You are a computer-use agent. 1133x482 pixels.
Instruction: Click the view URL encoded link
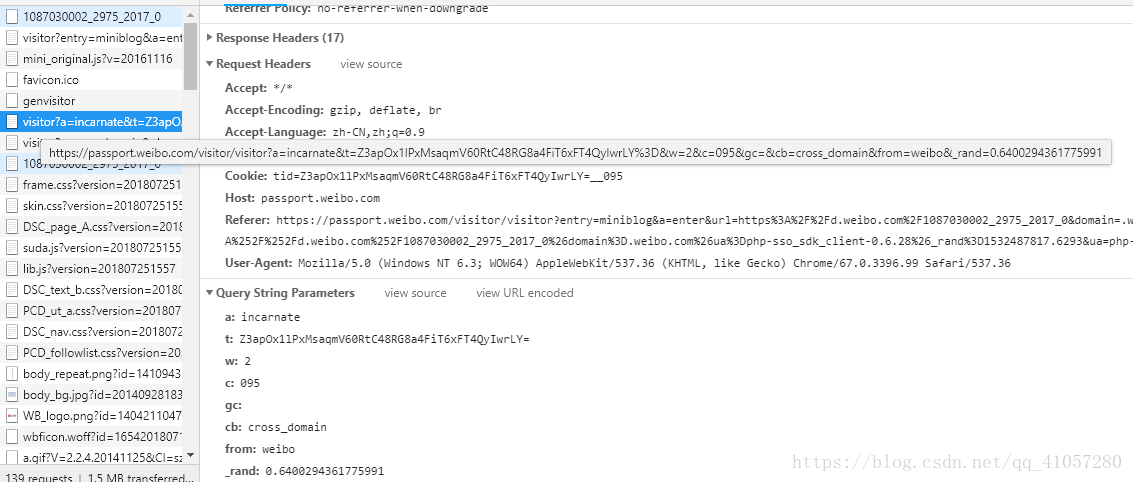[x=525, y=293]
